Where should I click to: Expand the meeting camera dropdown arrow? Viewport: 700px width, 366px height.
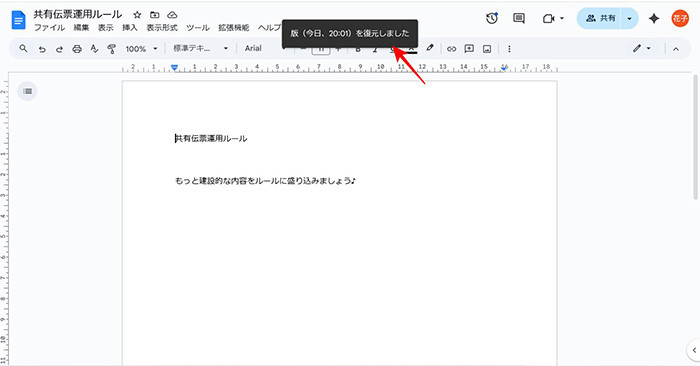pyautogui.click(x=562, y=19)
